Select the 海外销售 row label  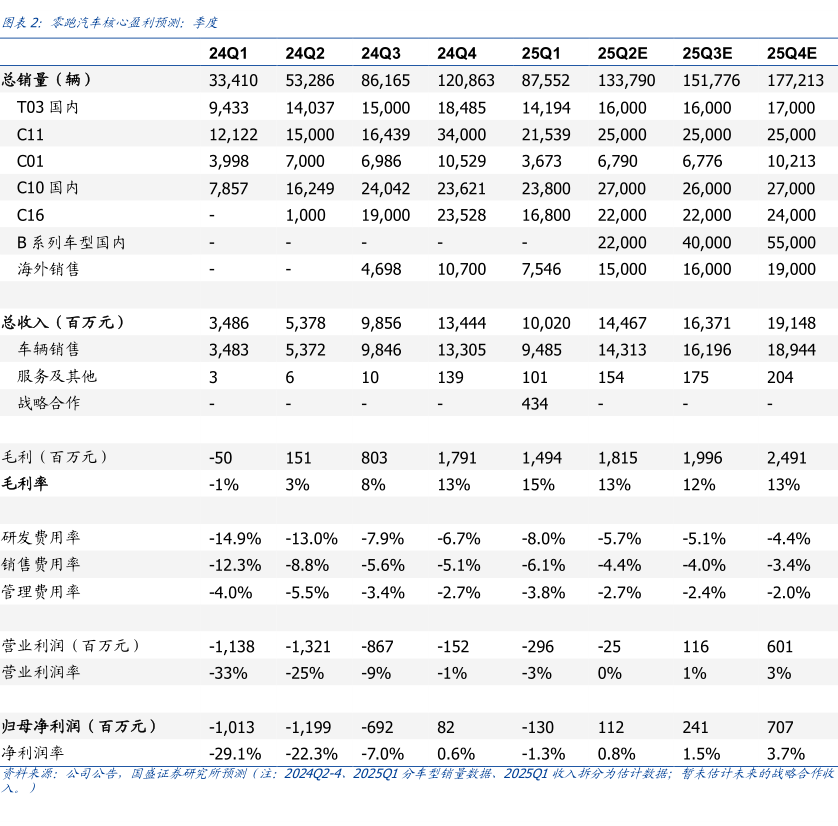click(x=49, y=268)
